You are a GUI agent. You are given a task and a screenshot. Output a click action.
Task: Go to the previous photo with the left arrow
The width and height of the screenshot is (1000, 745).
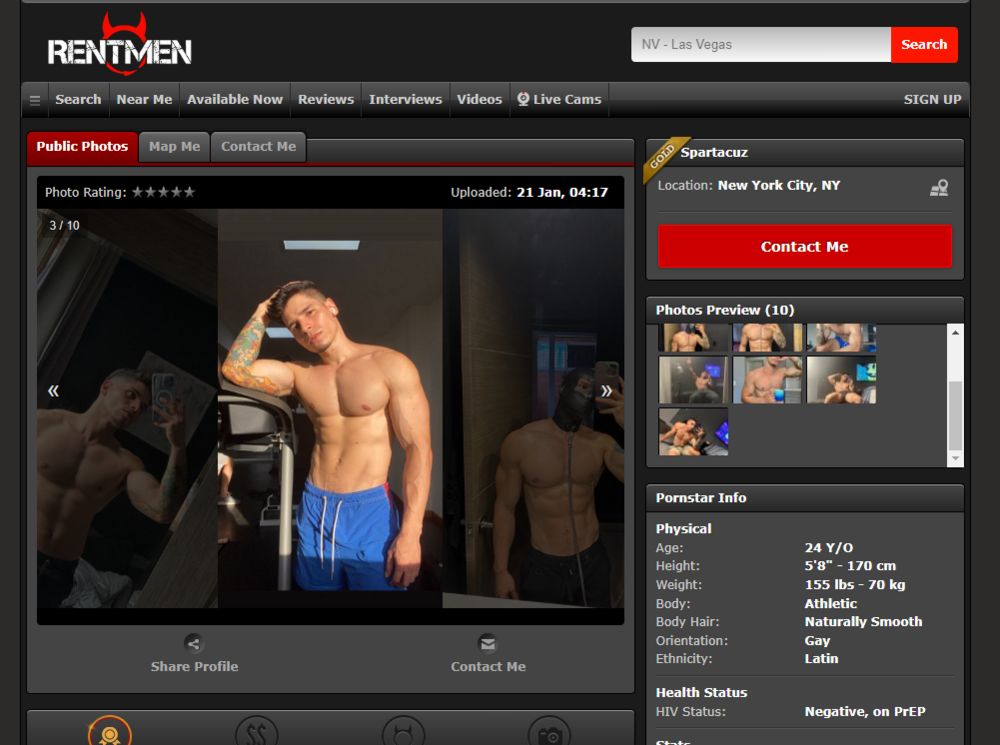point(53,391)
